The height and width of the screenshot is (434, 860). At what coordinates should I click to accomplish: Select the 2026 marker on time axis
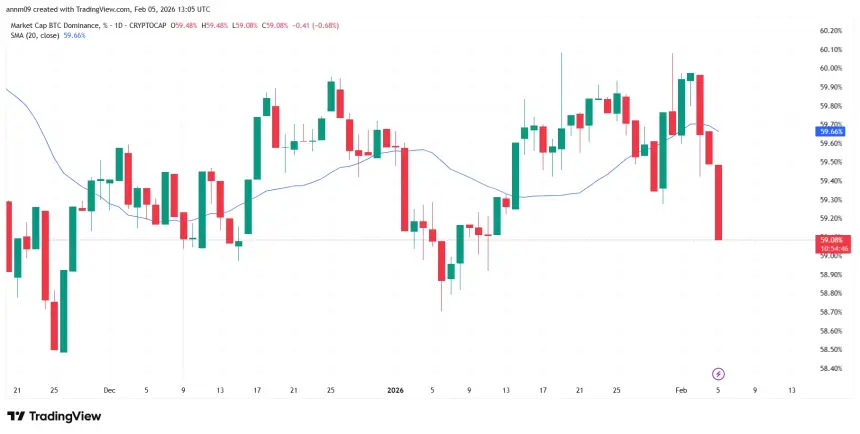394,390
